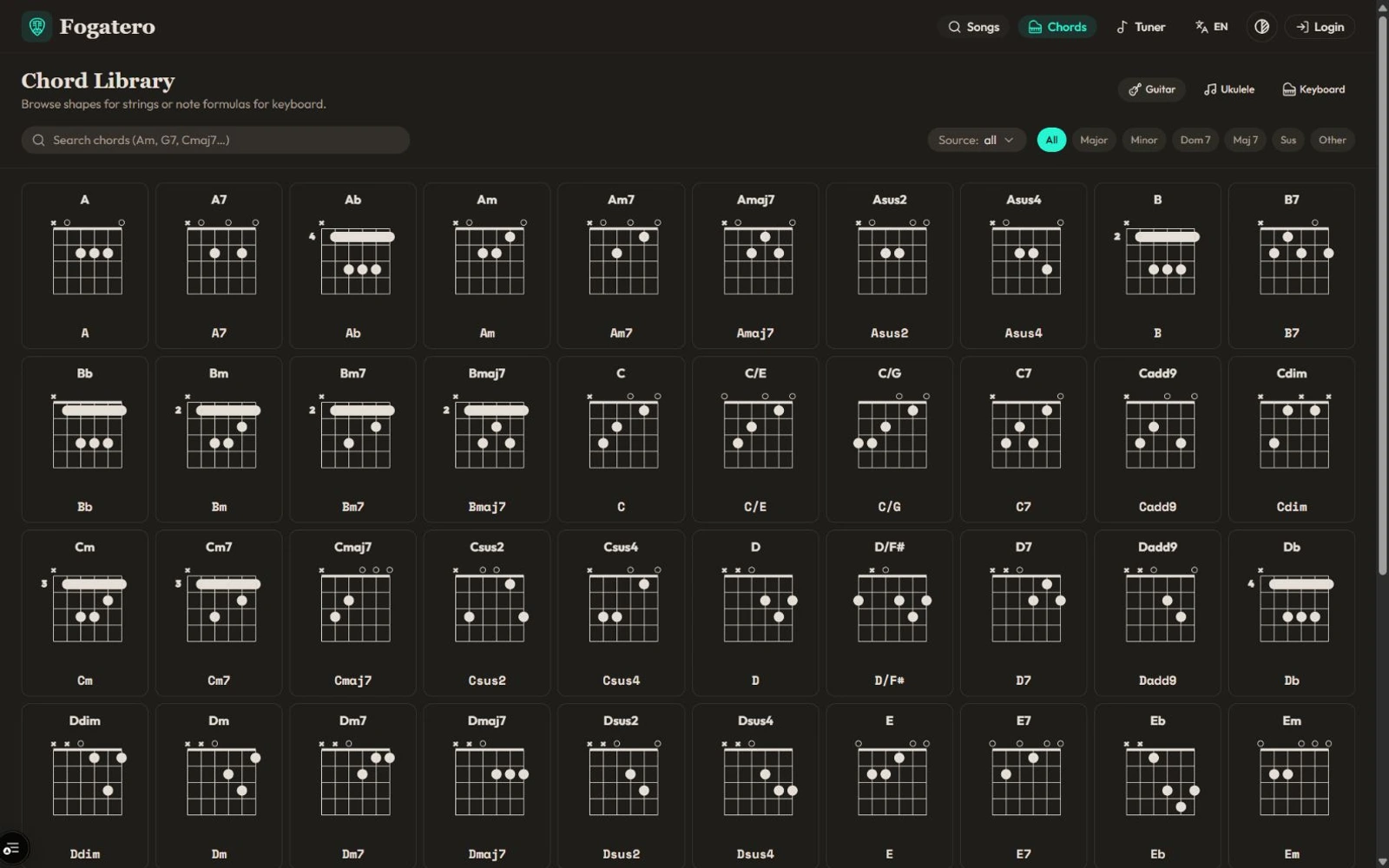Open the Dm chord card
The width and height of the screenshot is (1389, 868).
click(219, 786)
